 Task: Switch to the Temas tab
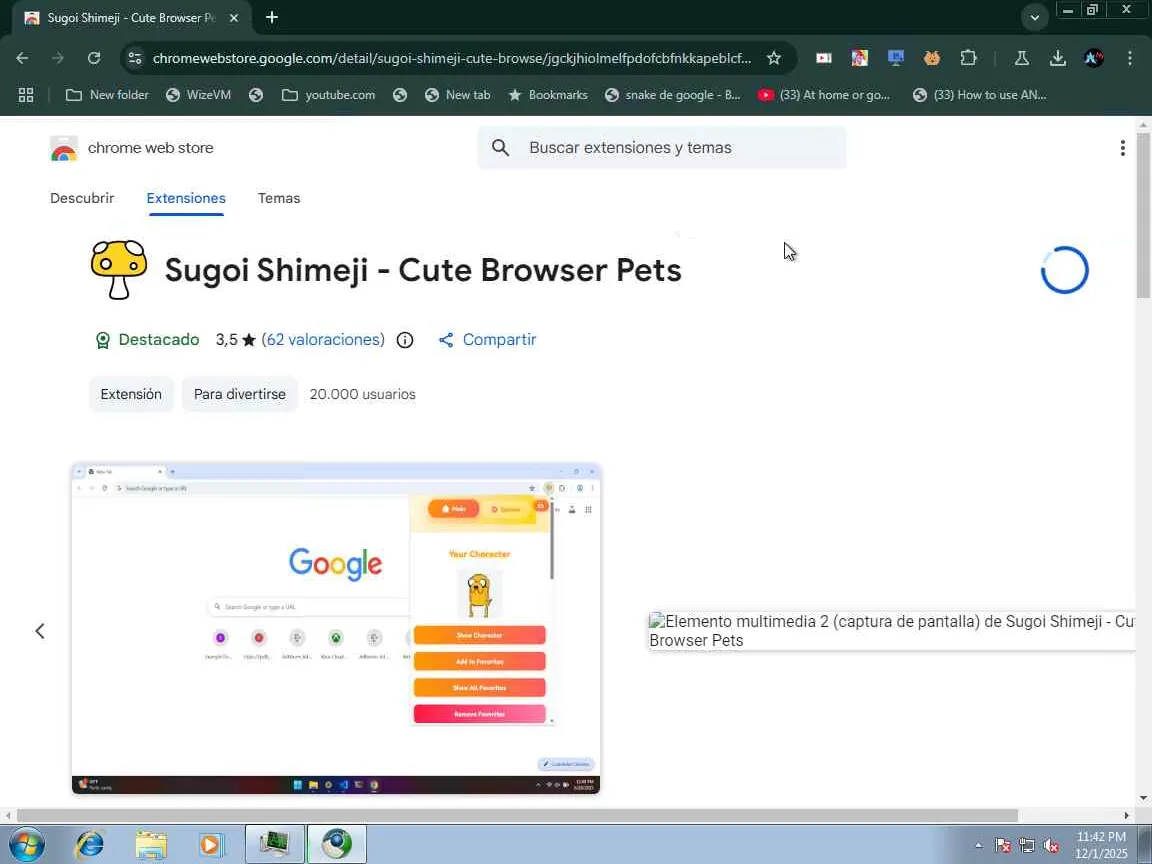pos(279,198)
